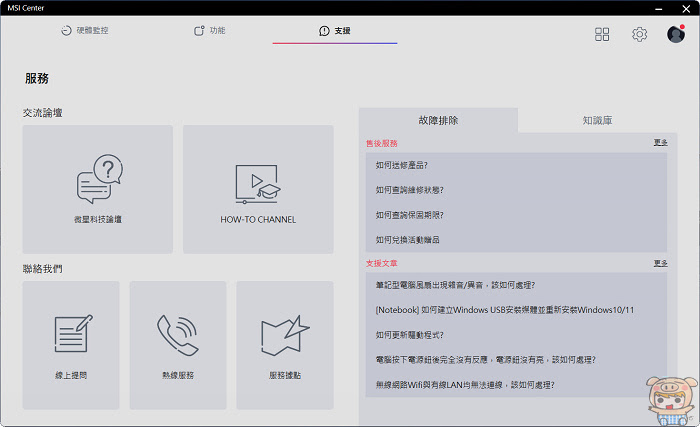The height and width of the screenshot is (427, 700).
Task: Click the 聯絡我們 section label
Action: click(42, 269)
